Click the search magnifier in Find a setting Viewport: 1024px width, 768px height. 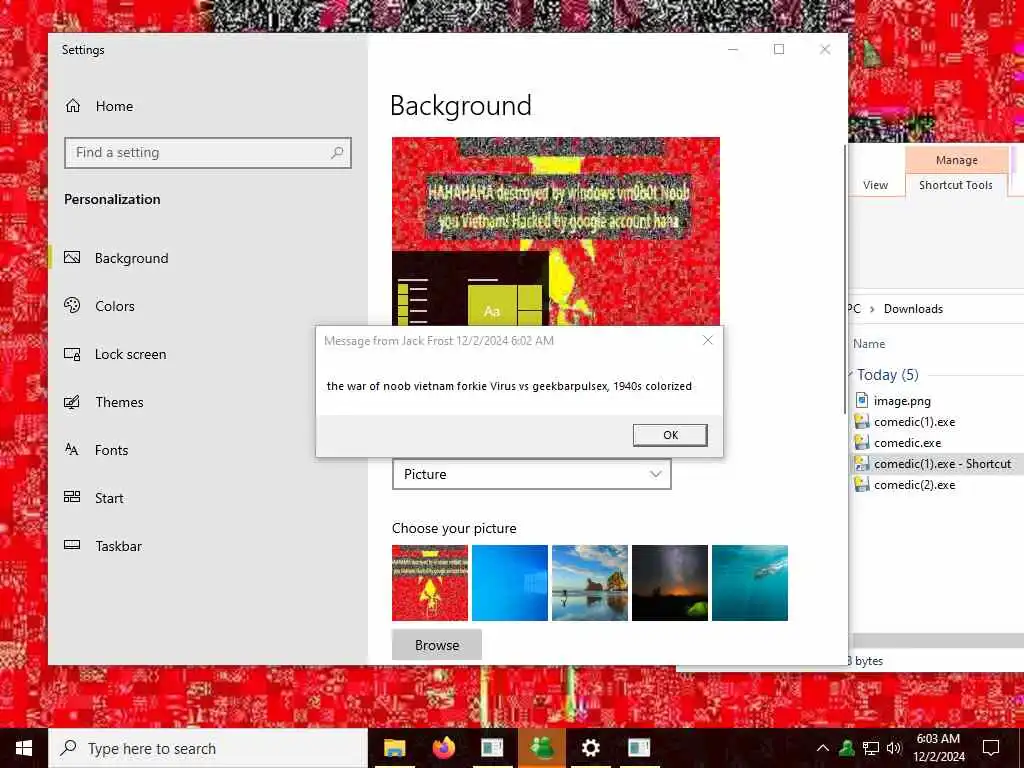click(337, 153)
